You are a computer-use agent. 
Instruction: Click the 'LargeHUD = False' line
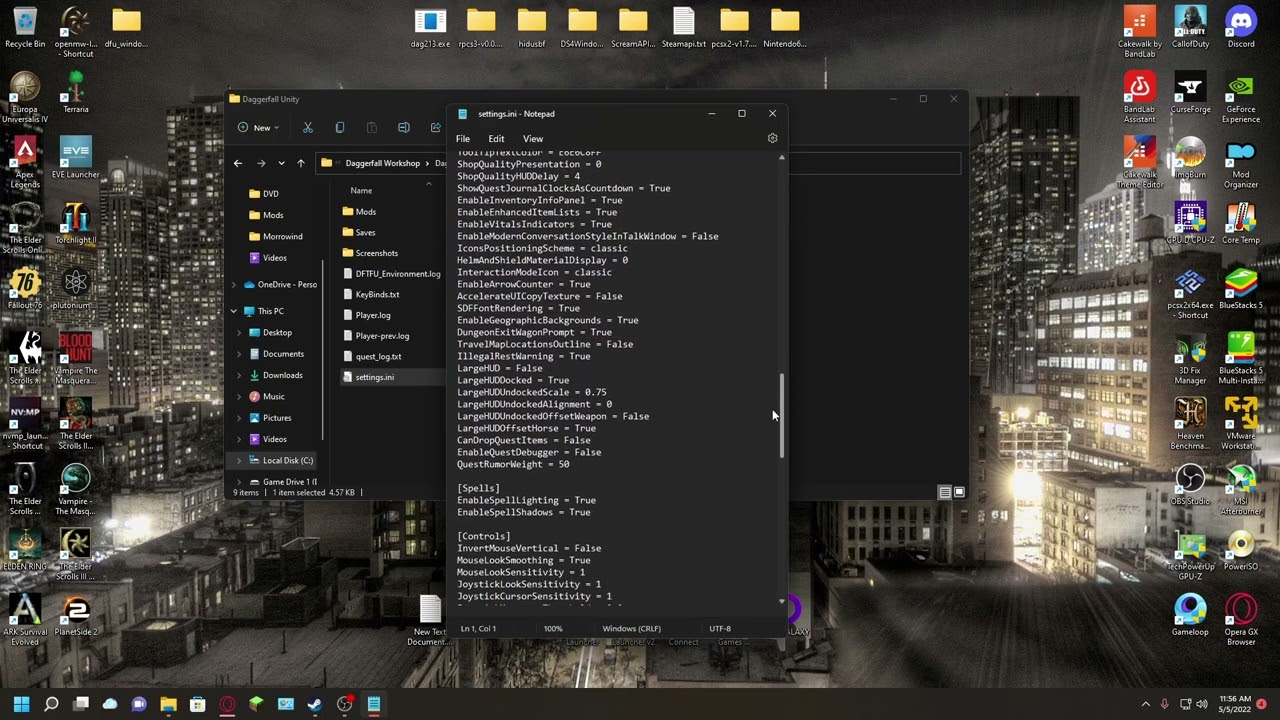click(500, 368)
